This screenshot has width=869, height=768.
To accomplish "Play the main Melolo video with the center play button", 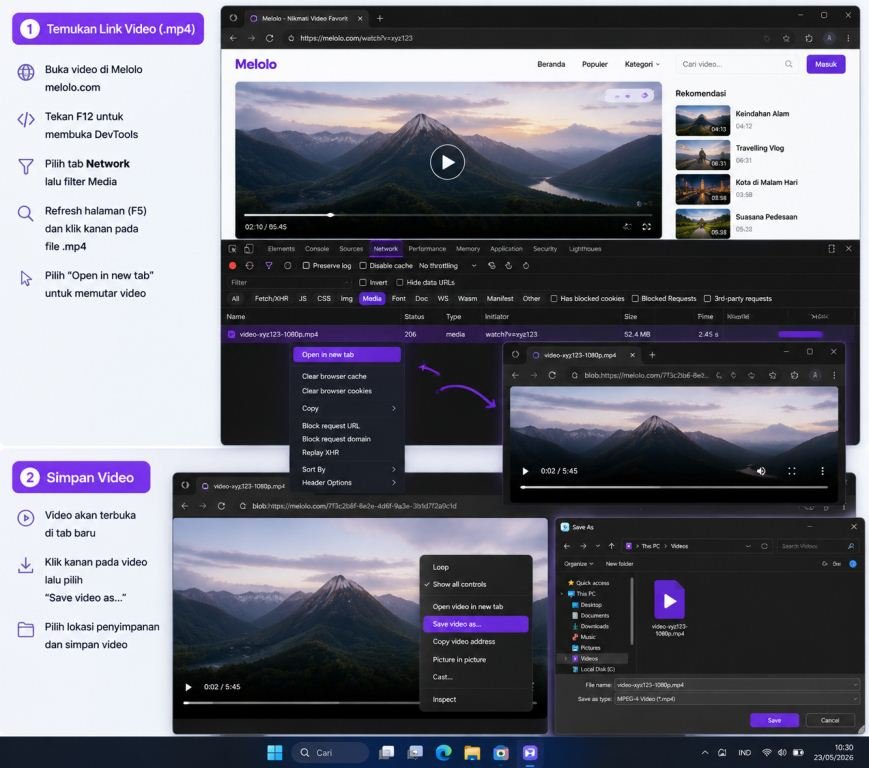I will pos(447,162).
